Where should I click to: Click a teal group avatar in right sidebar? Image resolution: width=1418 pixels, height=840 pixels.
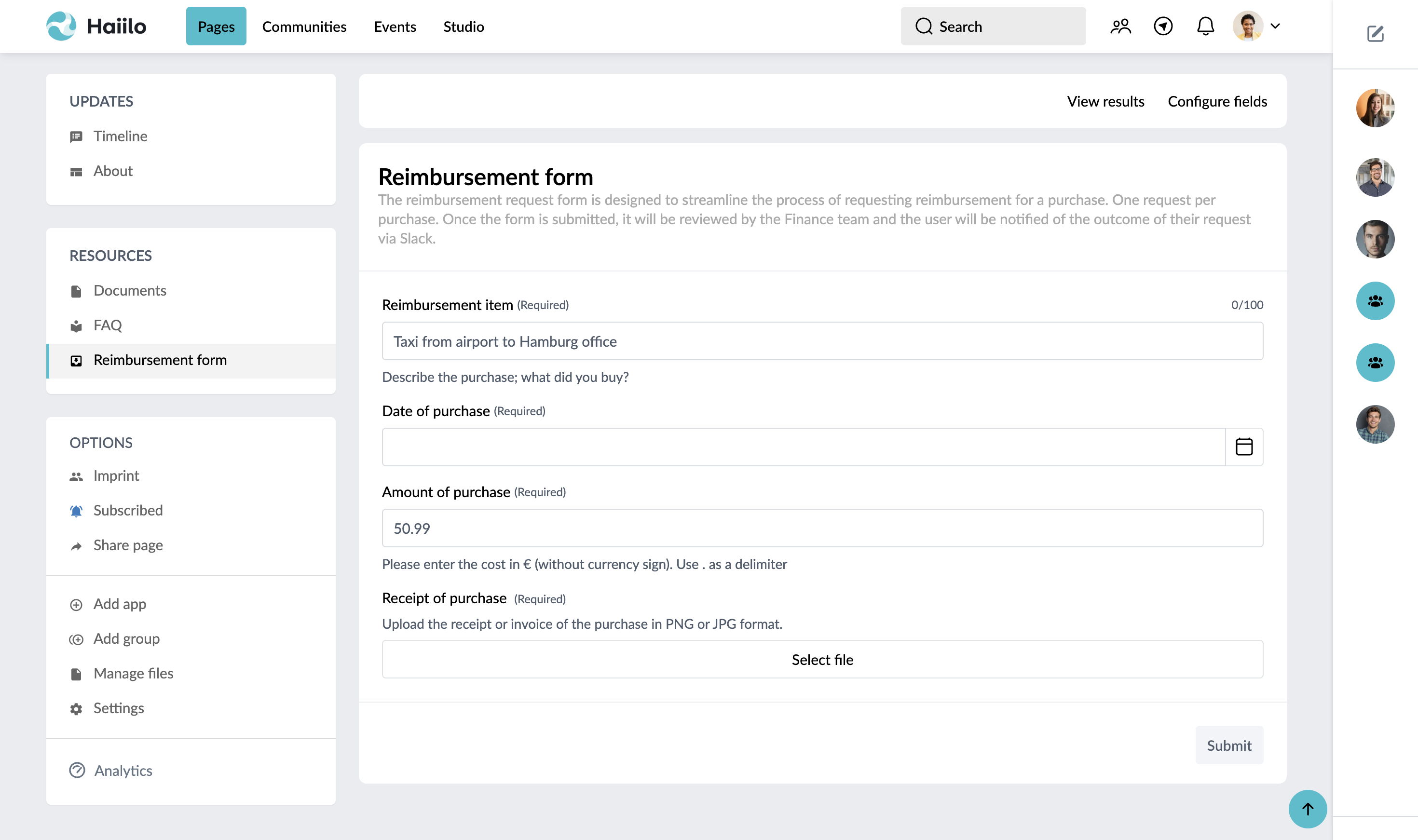pos(1375,300)
